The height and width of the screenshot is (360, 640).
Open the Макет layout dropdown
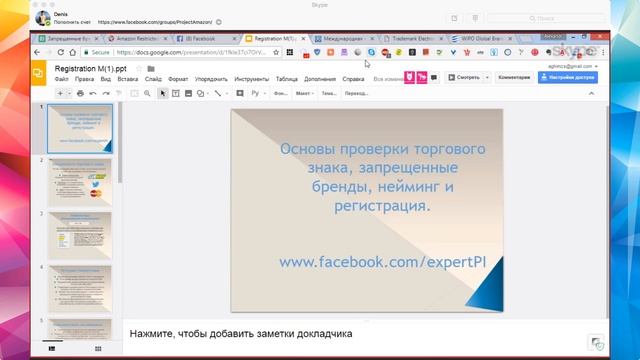tap(304, 93)
